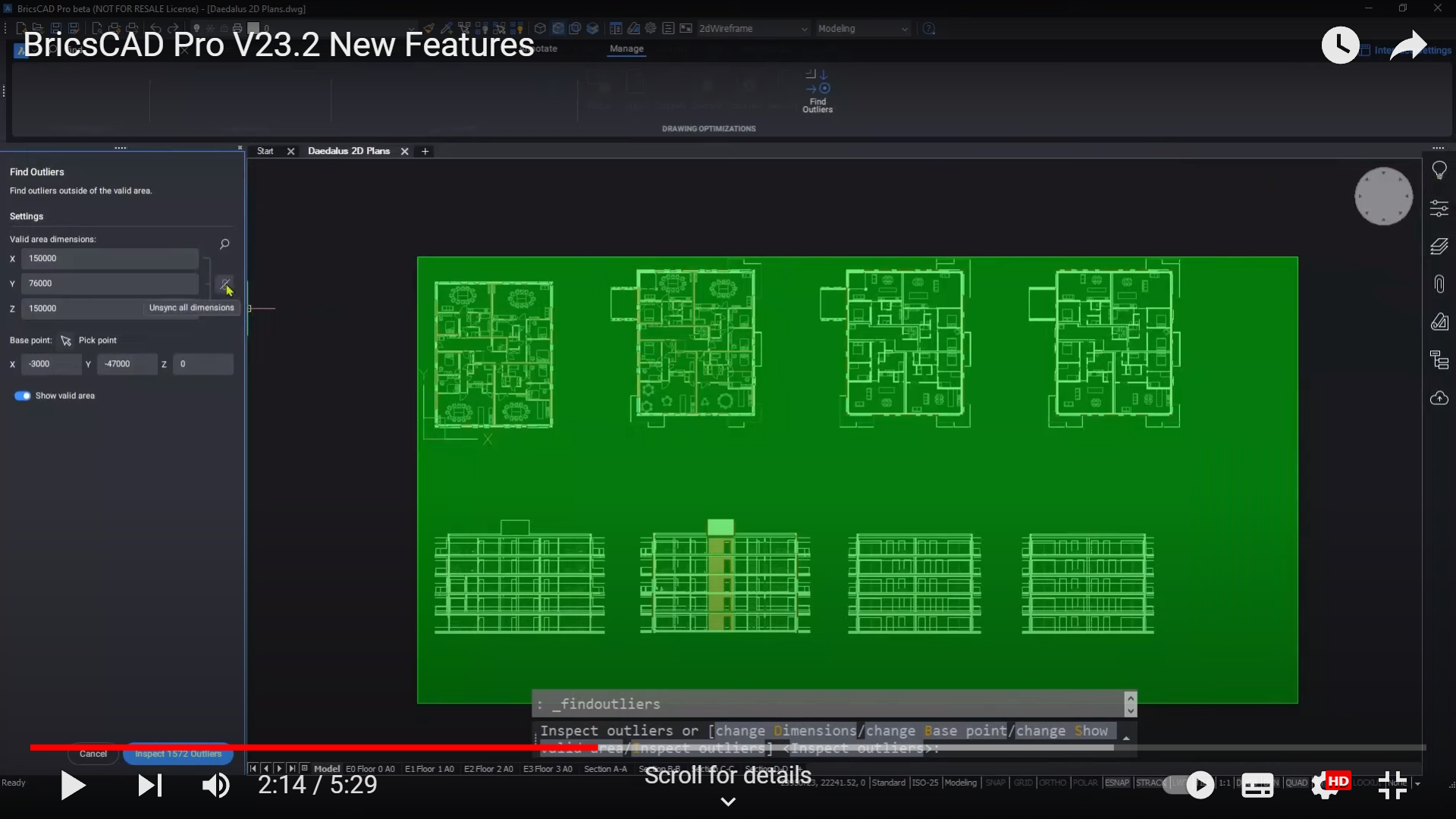Image resolution: width=1456 pixels, height=819 pixels.
Task: Click the base point Y field showing -47000
Action: pyautogui.click(x=127, y=364)
